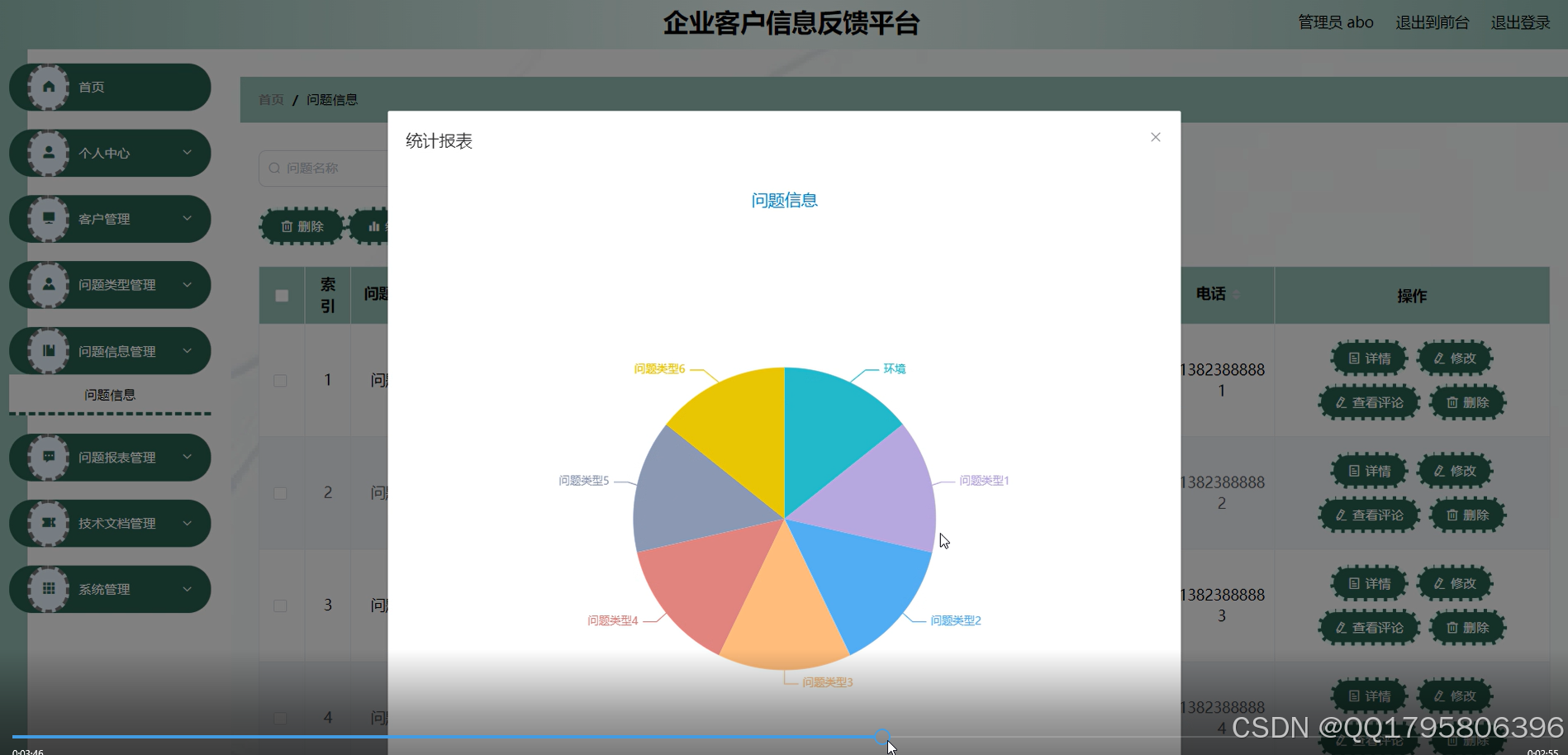Check the select-all checkbox in the table header
Image resolution: width=1568 pixels, height=755 pixels.
tap(281, 294)
